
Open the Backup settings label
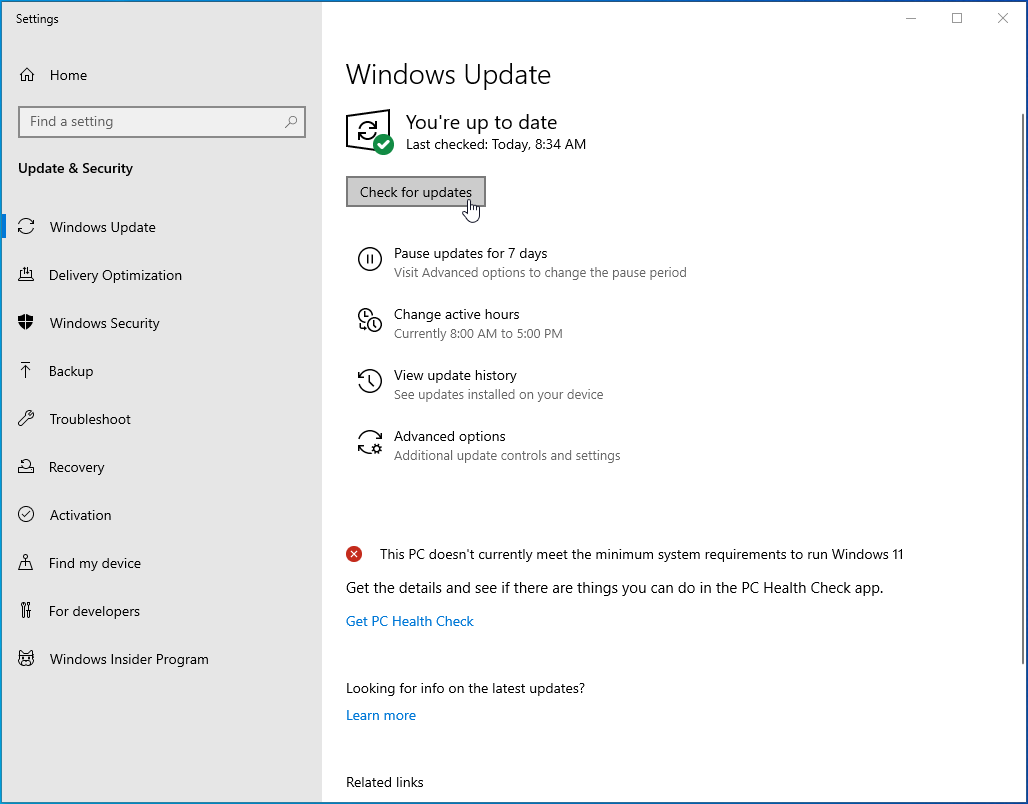click(71, 371)
